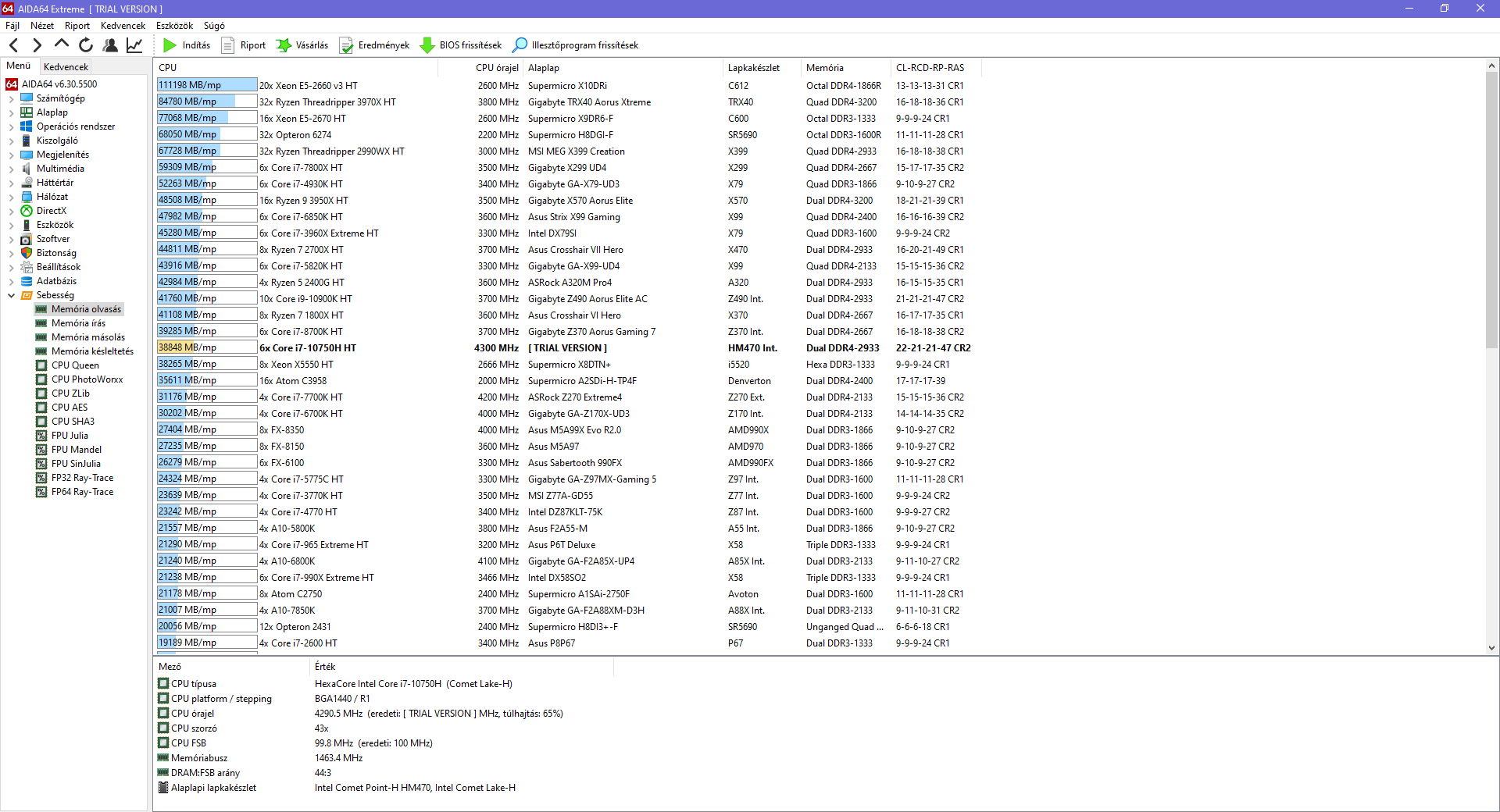Select the FPU SinJulia benchmark
Image resolution: width=1500 pixels, height=812 pixels.
[x=76, y=464]
